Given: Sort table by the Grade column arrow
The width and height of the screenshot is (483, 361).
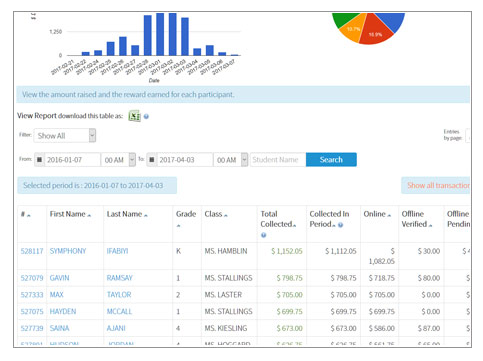Looking at the screenshot, I should (x=178, y=226).
